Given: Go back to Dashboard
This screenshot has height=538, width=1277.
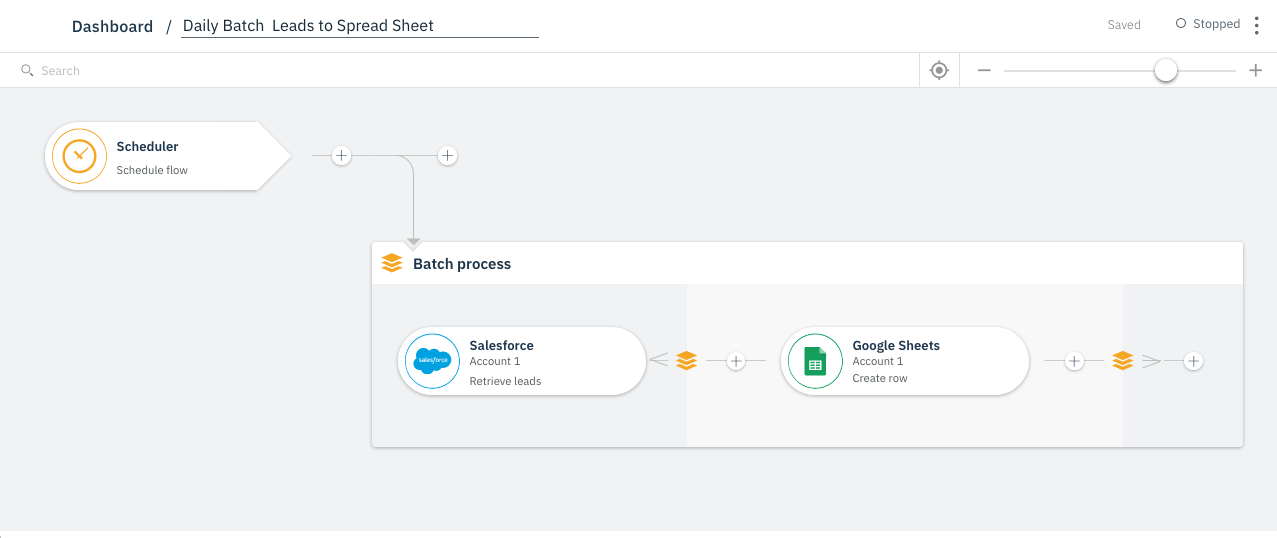Looking at the screenshot, I should coord(112,27).
